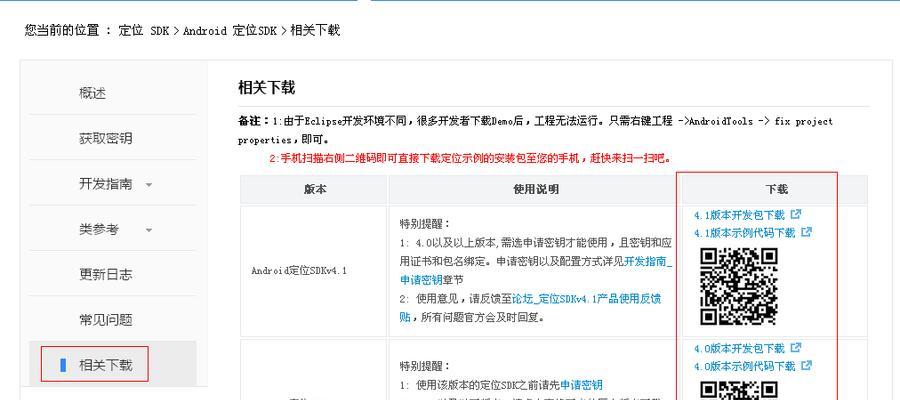The width and height of the screenshot is (900, 400).
Task: Click the red note about scanning 二维码
Action: 470,158
